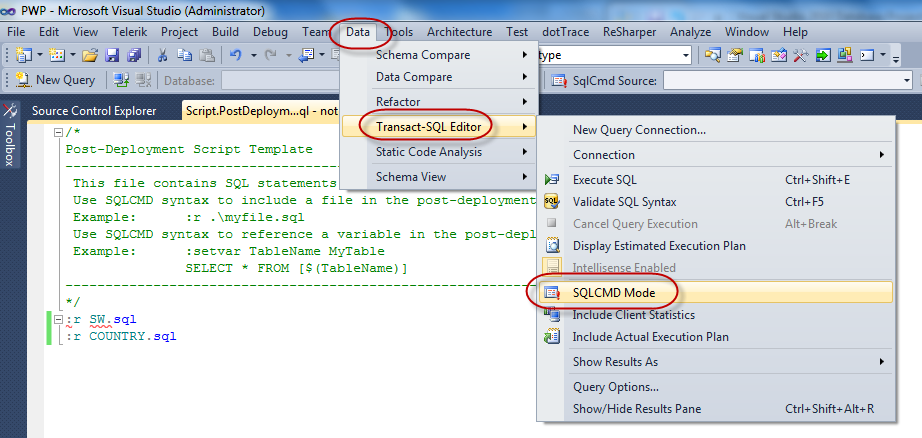Open the Schema Compare submenu
922x438 pixels.
[x=439, y=55]
